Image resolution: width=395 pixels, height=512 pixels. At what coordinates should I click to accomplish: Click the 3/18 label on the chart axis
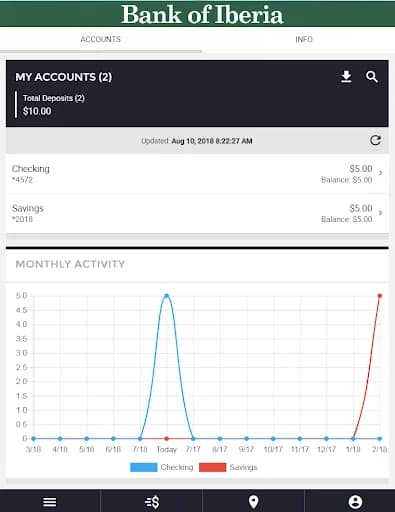coord(33,449)
